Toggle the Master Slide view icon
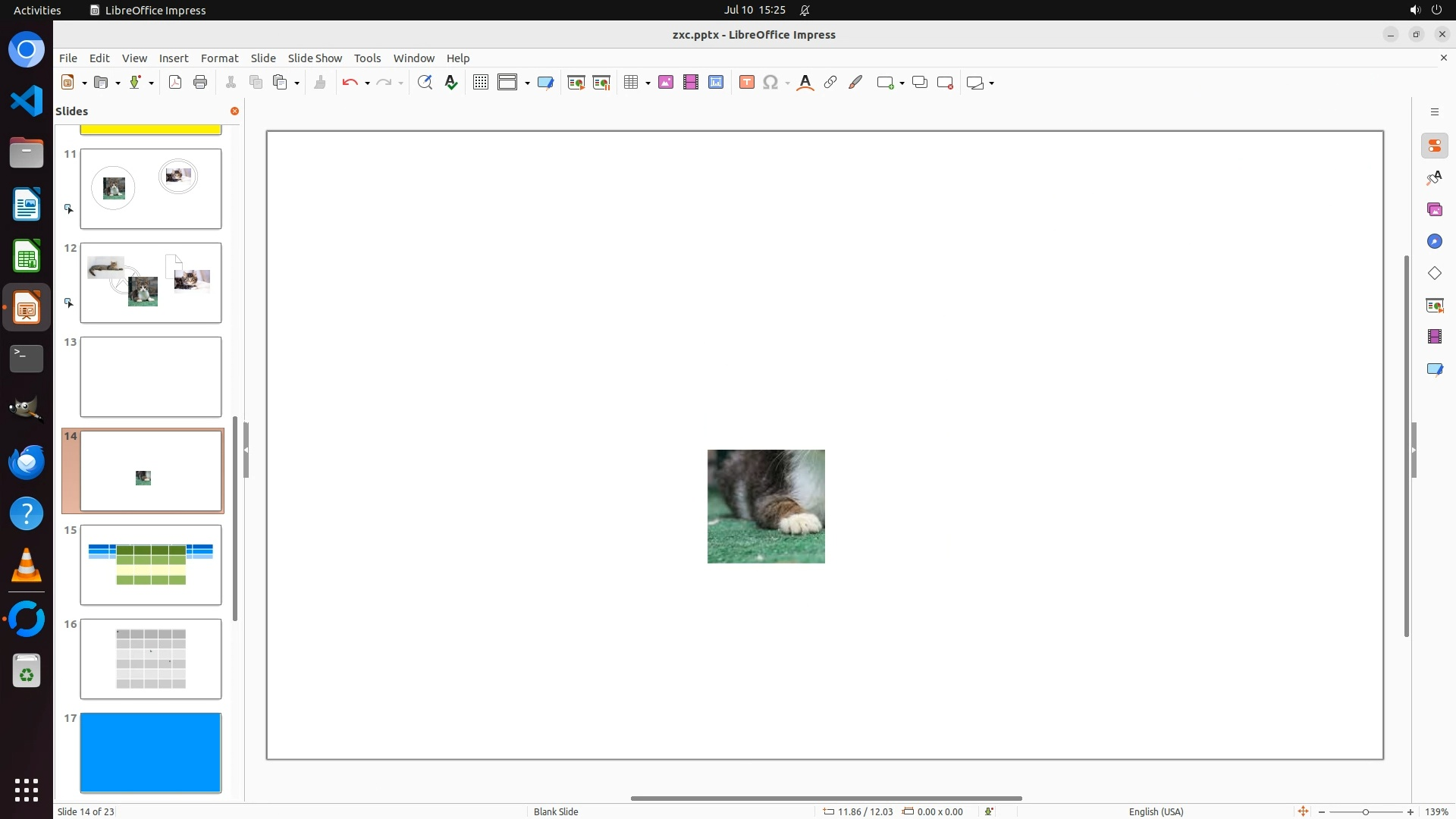The image size is (1456, 819). pyautogui.click(x=545, y=83)
